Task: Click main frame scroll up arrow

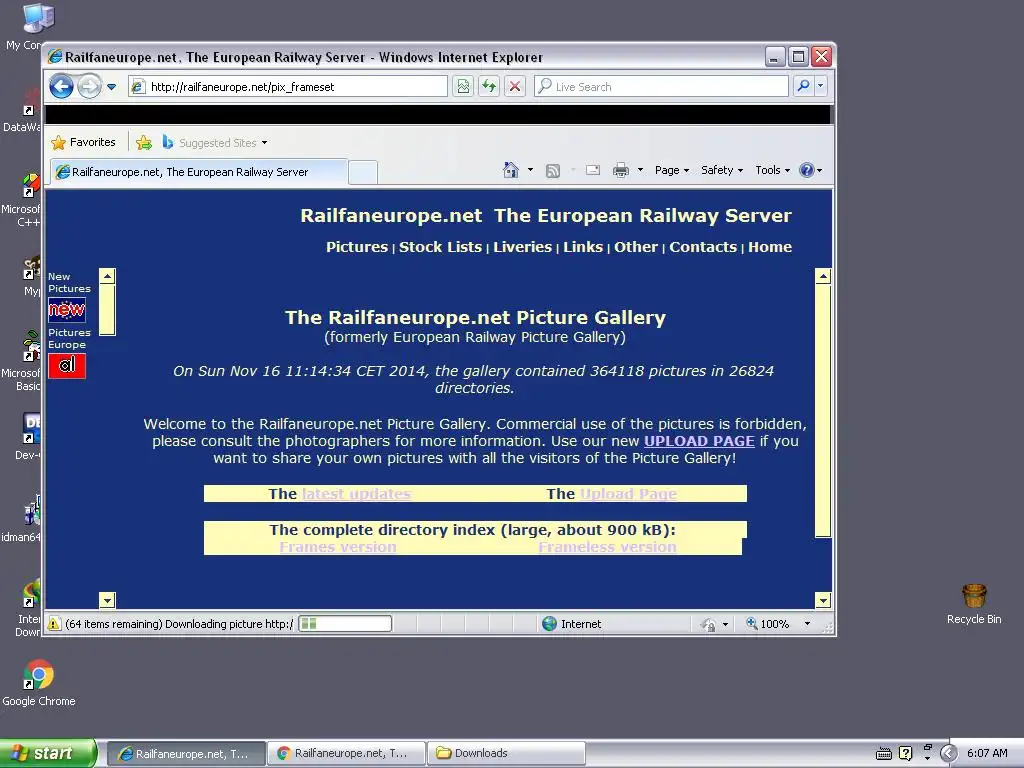Action: [x=823, y=276]
